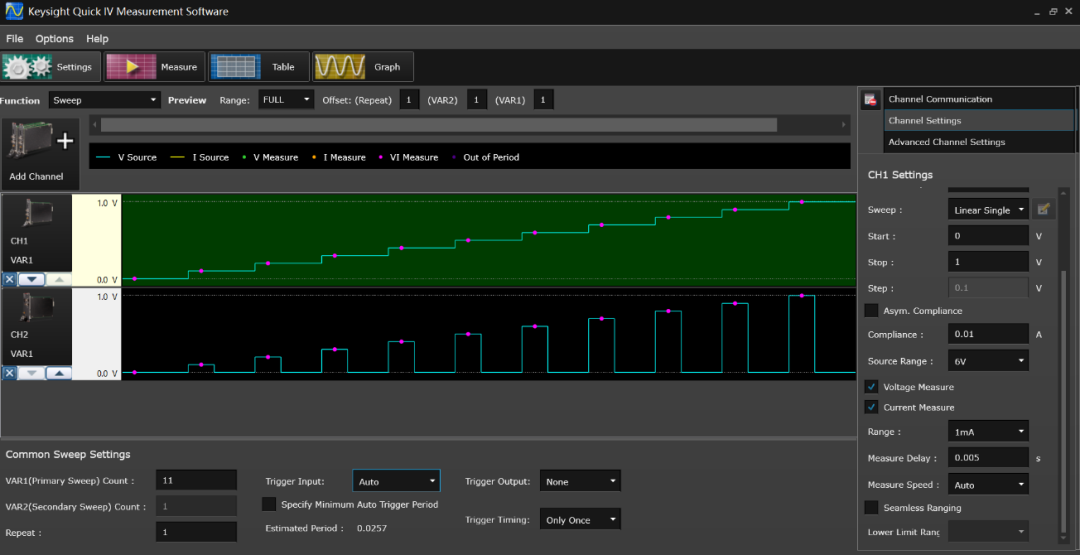Enable Asym. Compliance checkbox

(871, 311)
